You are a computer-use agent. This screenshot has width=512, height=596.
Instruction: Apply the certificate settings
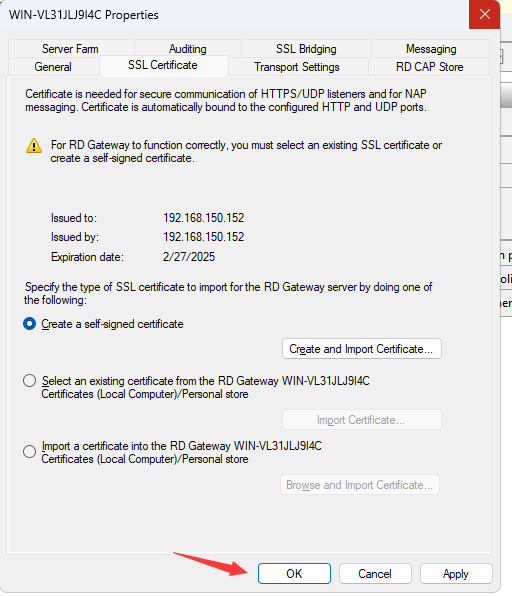(456, 574)
